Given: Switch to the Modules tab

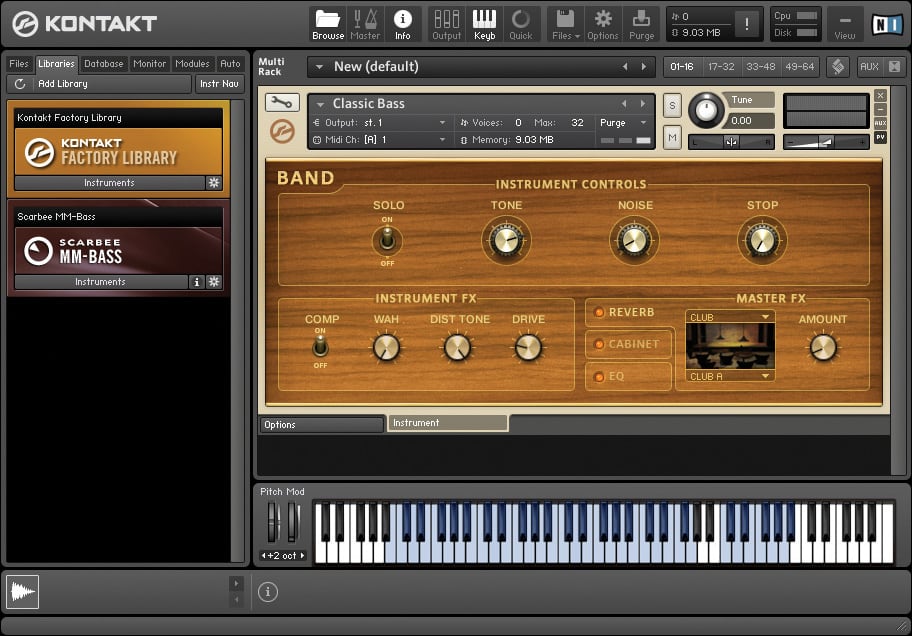Looking at the screenshot, I should point(192,64).
